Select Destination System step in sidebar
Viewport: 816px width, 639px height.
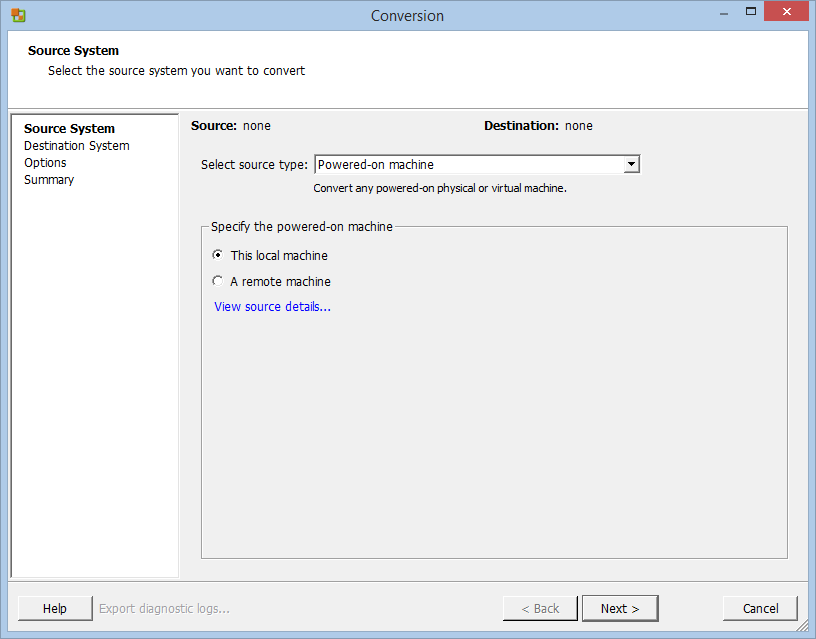click(76, 146)
